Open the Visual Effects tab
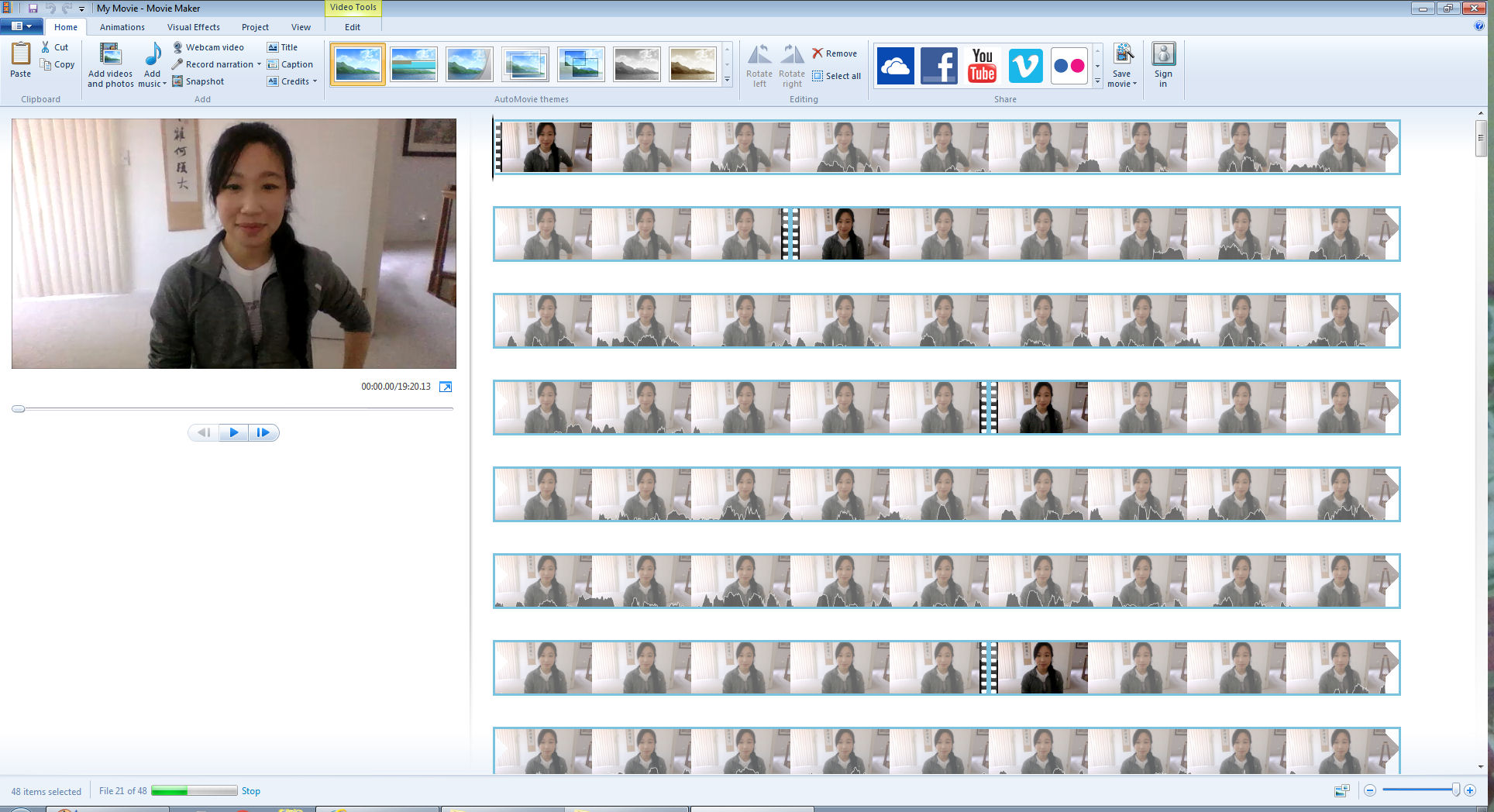This screenshot has height=812, width=1494. [x=193, y=27]
